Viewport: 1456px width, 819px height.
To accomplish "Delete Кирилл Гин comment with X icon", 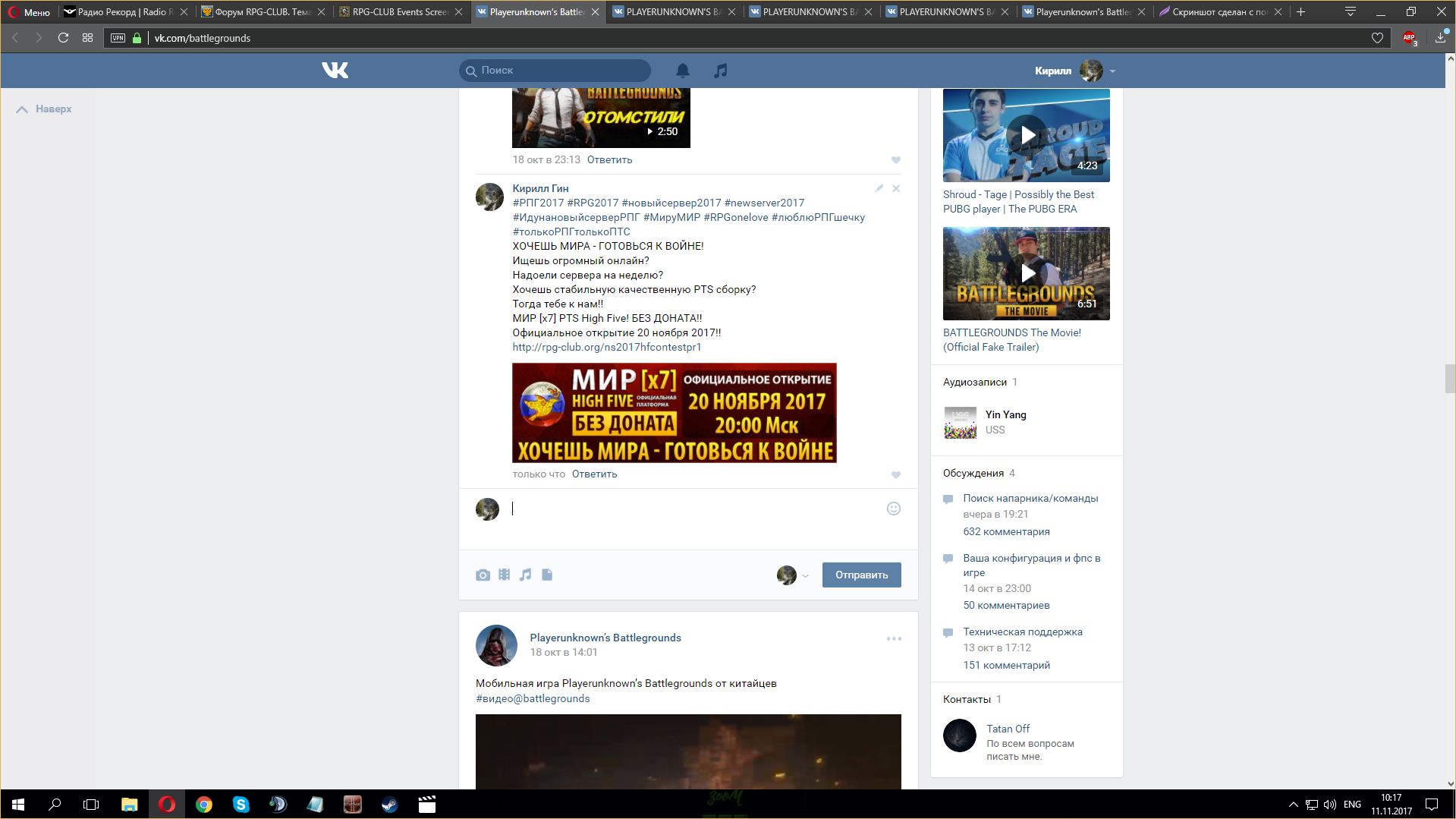I will point(896,188).
